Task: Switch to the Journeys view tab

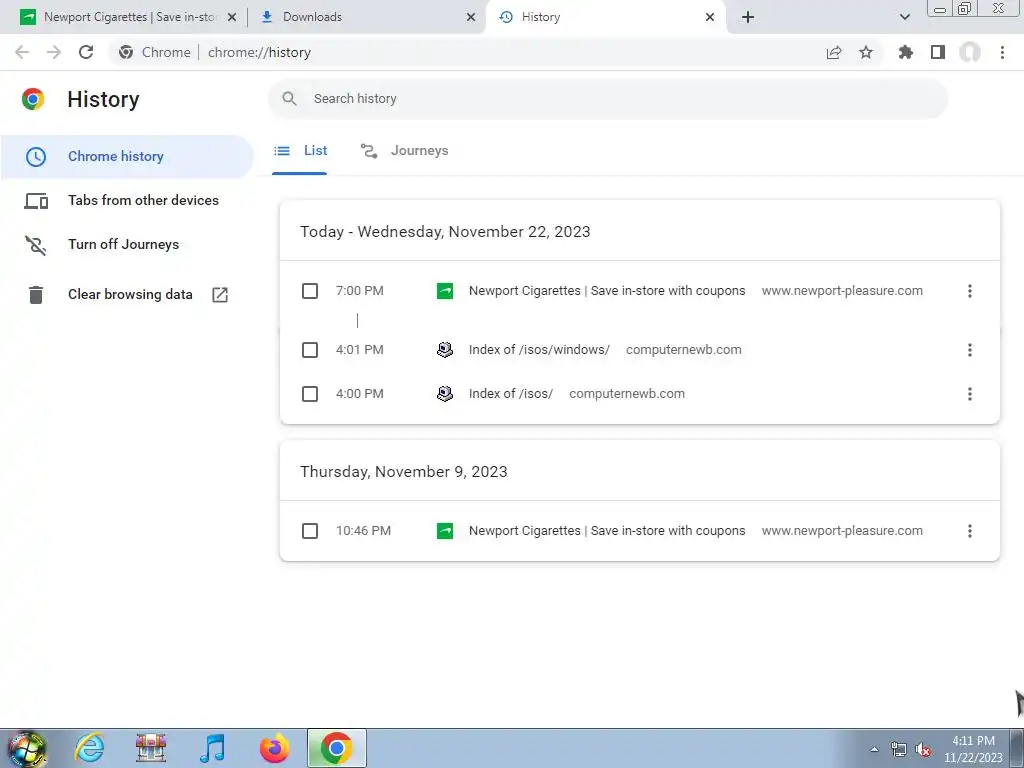Action: point(404,151)
